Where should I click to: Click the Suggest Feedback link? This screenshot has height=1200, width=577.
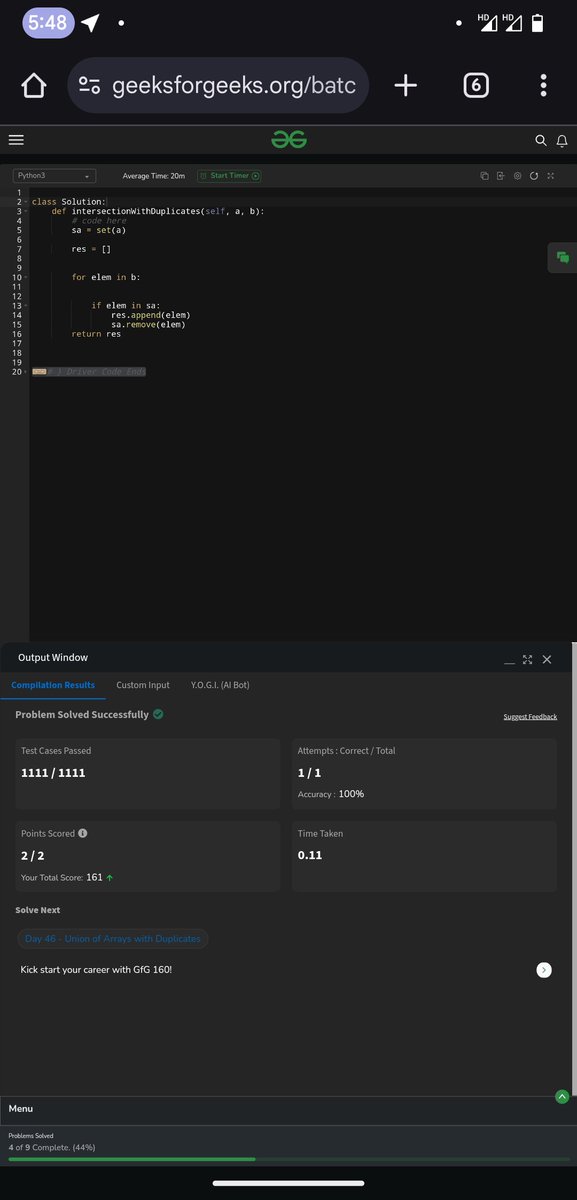[530, 717]
